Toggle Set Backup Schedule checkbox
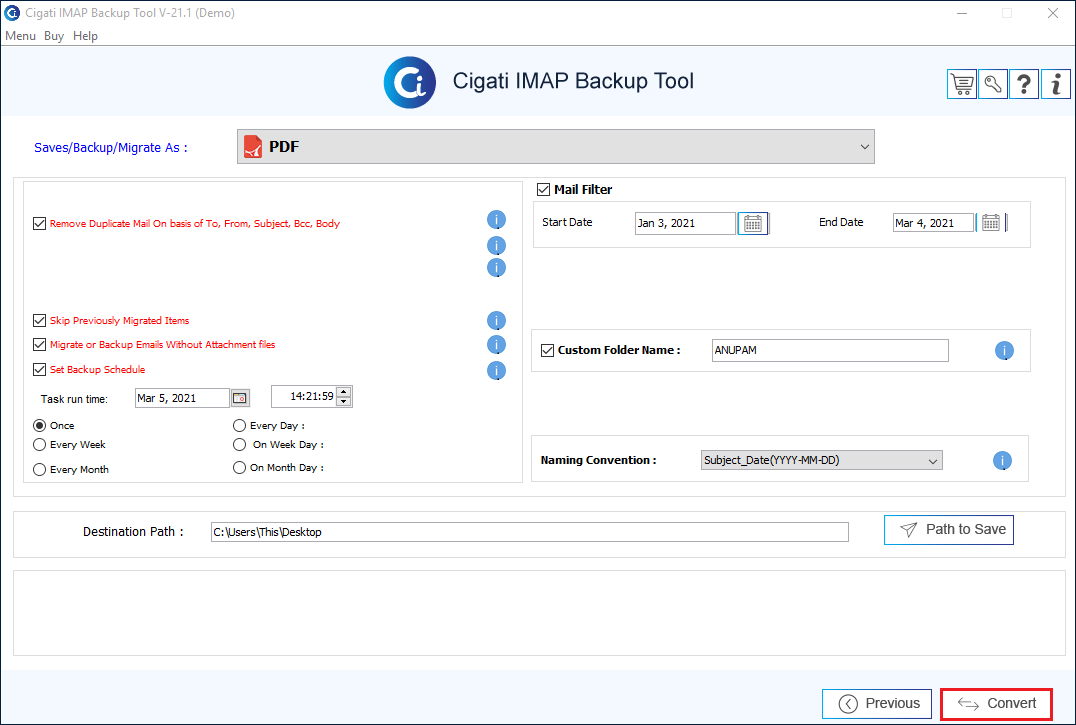This screenshot has width=1076, height=725. (39, 370)
